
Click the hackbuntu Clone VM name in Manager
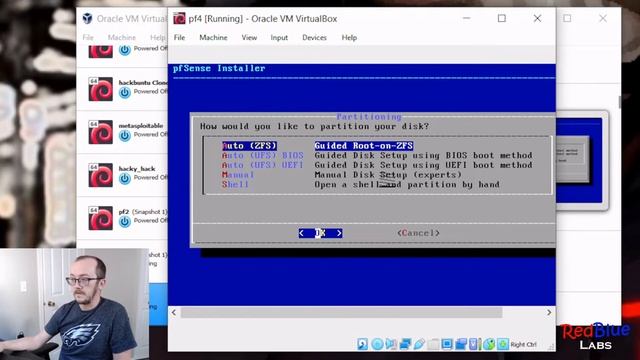pyautogui.click(x=143, y=82)
